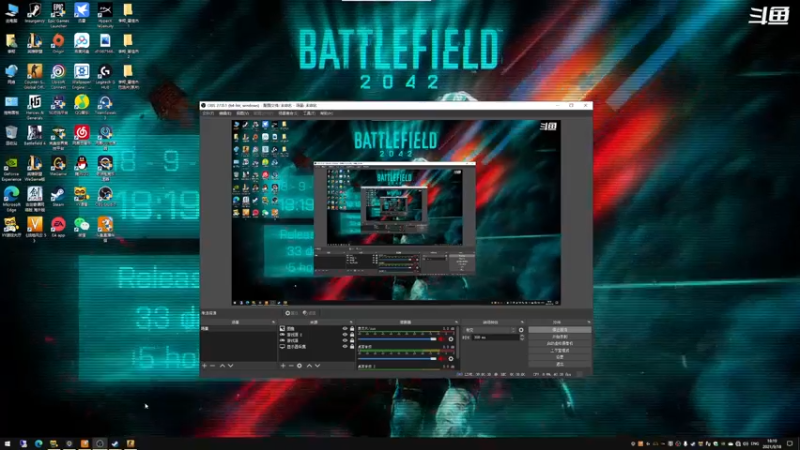Open Microsoft Edge desktop shortcut
800x450 pixels.
(11, 199)
